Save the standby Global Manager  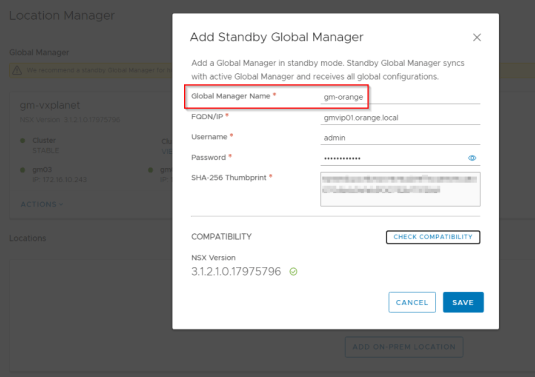click(x=463, y=302)
